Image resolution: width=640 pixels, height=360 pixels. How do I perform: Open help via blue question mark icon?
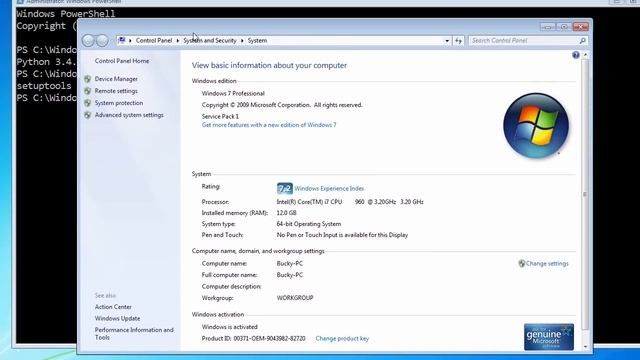pyautogui.click(x=576, y=55)
